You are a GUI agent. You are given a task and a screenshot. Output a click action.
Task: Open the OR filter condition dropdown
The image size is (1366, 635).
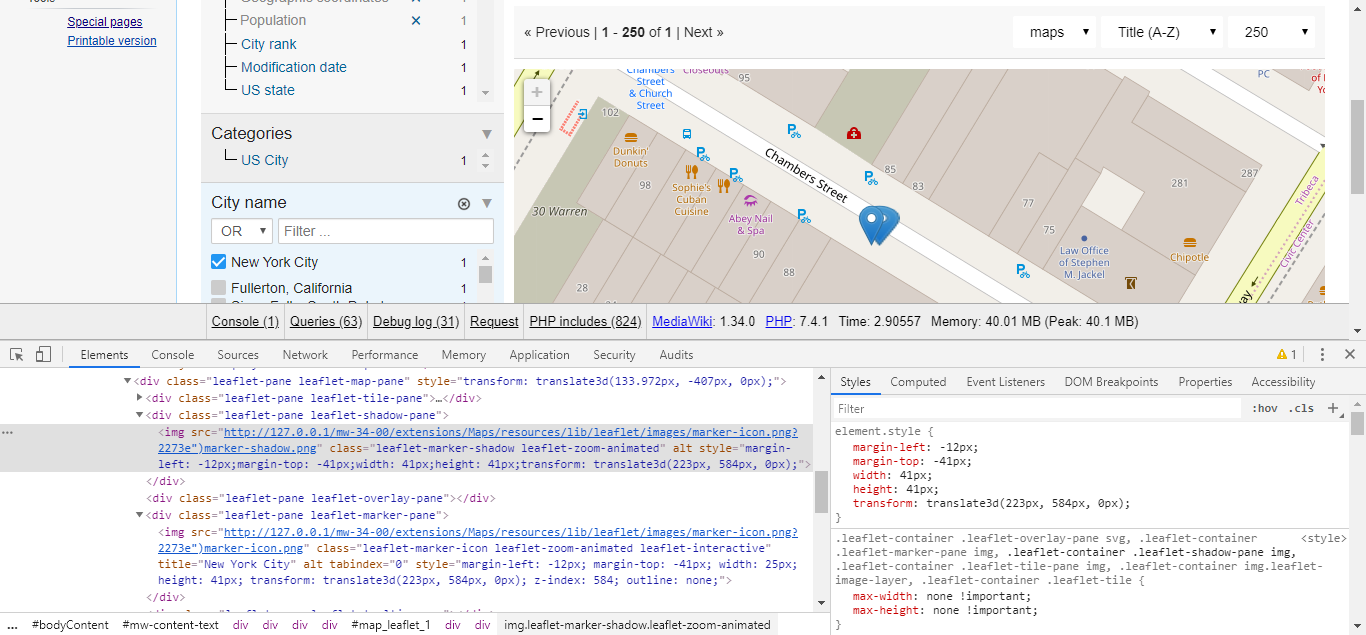tap(241, 231)
